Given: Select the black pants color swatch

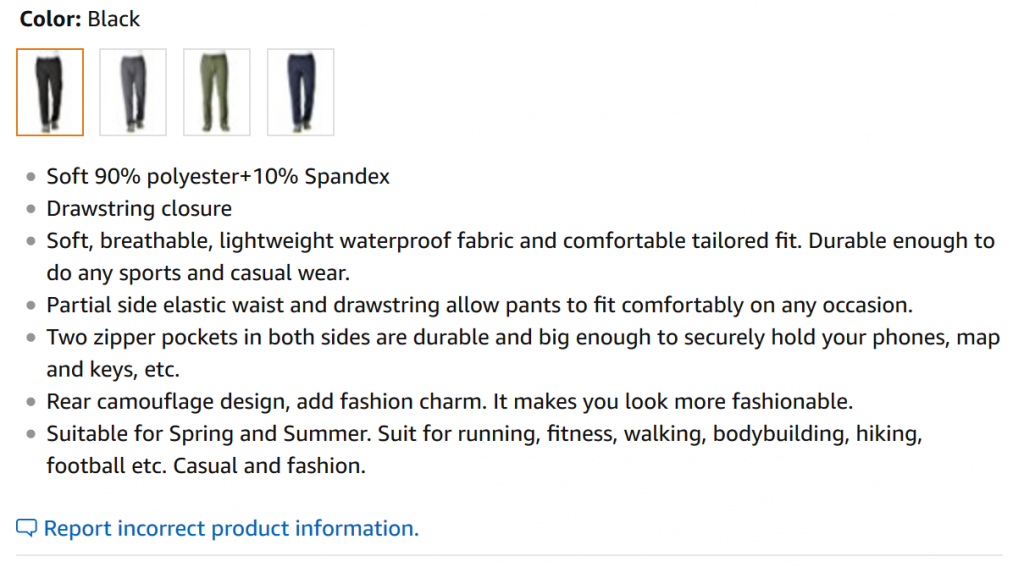Looking at the screenshot, I should point(50,92).
